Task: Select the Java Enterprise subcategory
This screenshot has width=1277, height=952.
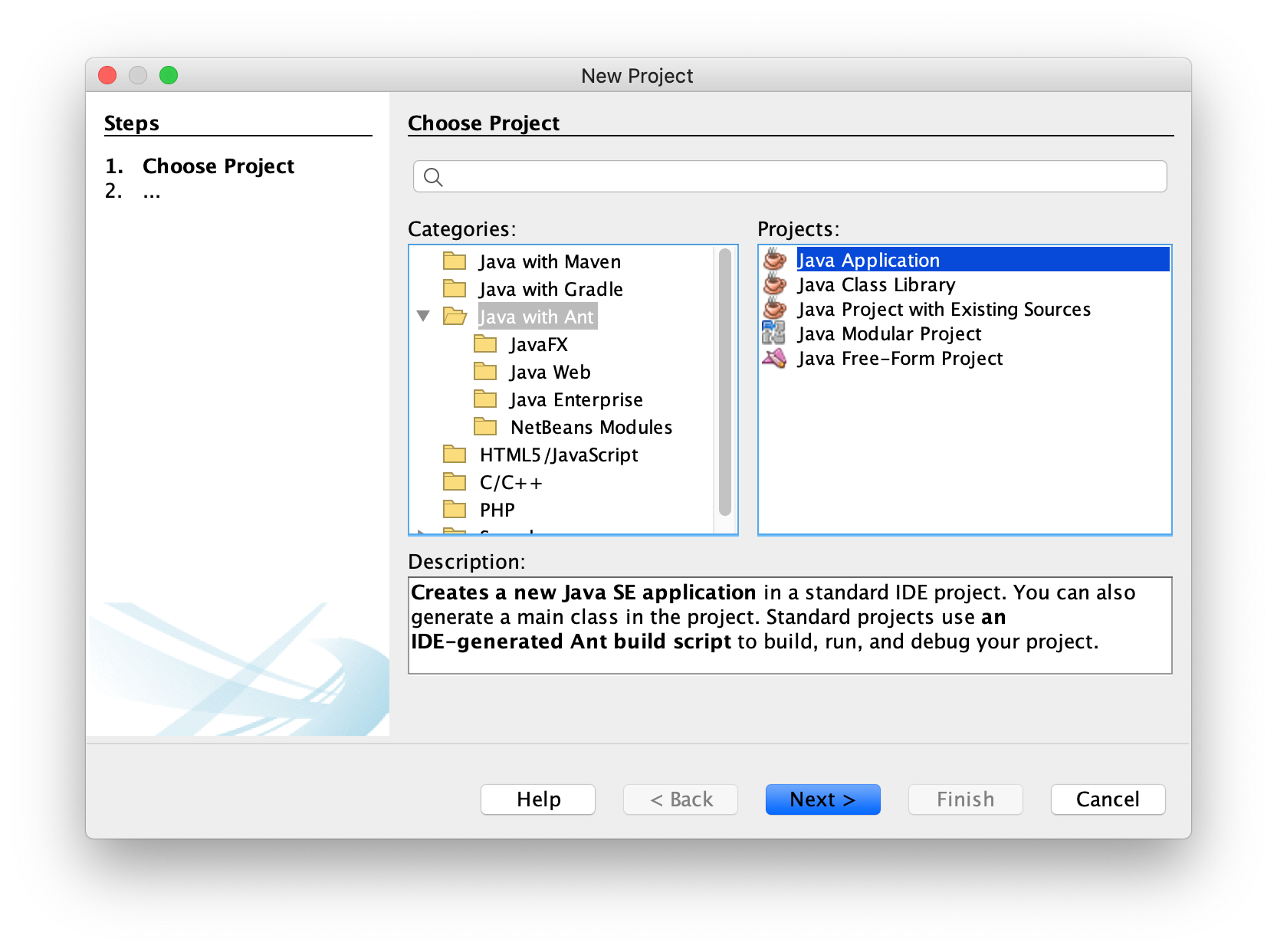Action: [576, 399]
